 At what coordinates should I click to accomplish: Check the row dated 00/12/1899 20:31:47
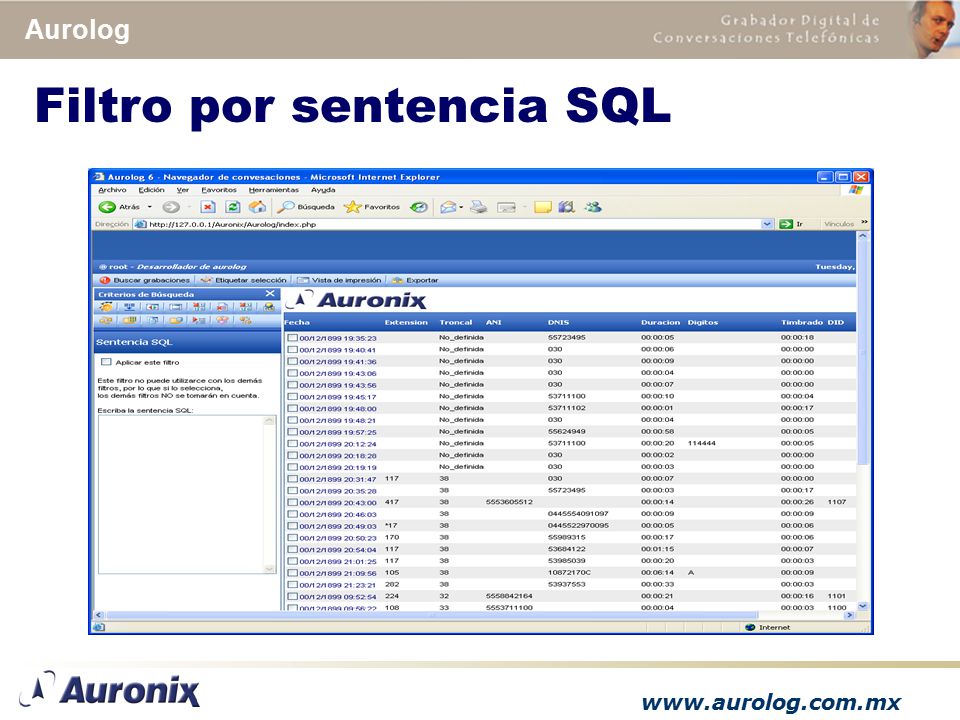(293, 479)
